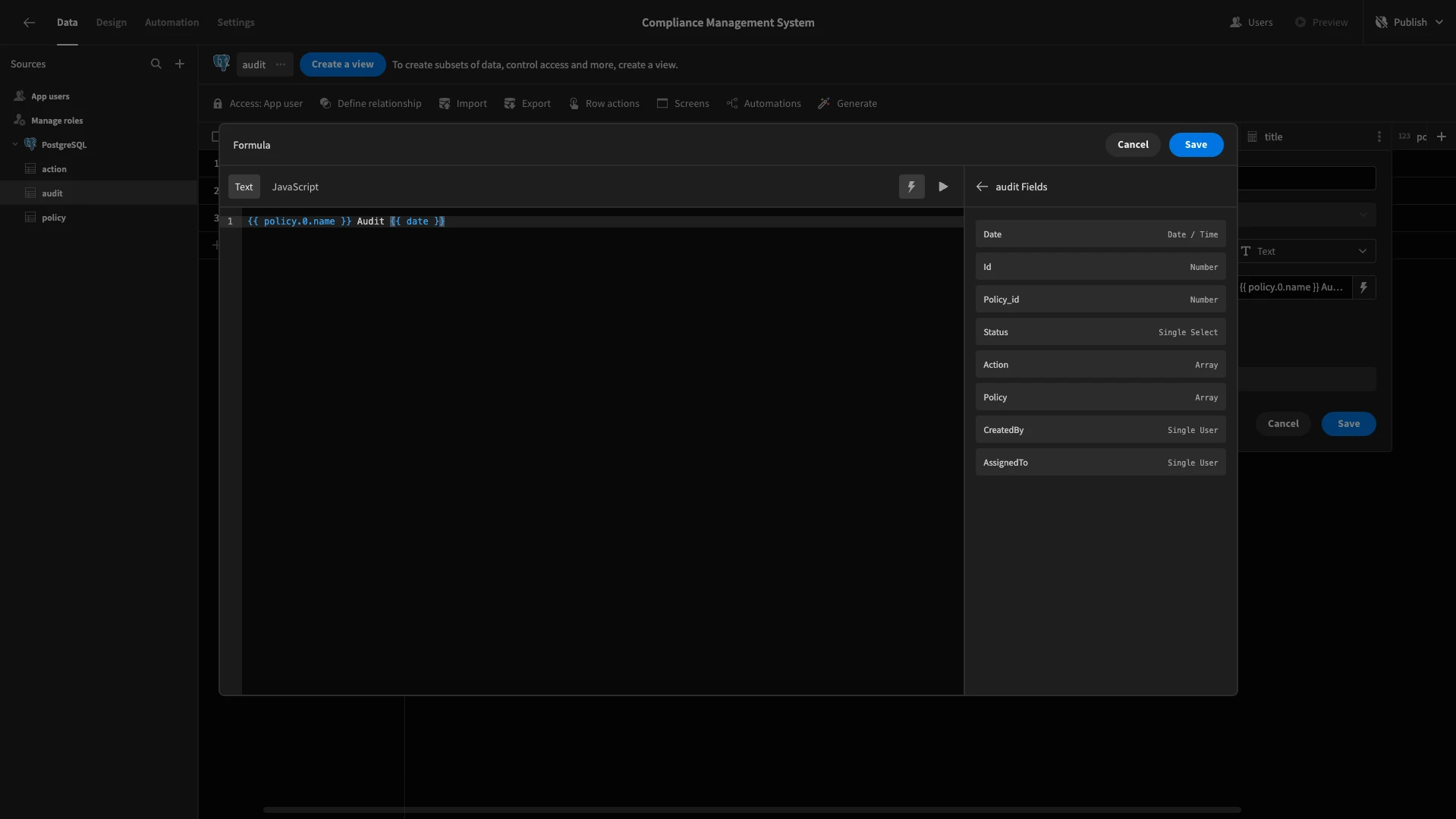Add a new data source
The height and width of the screenshot is (819, 1456).
point(180,64)
